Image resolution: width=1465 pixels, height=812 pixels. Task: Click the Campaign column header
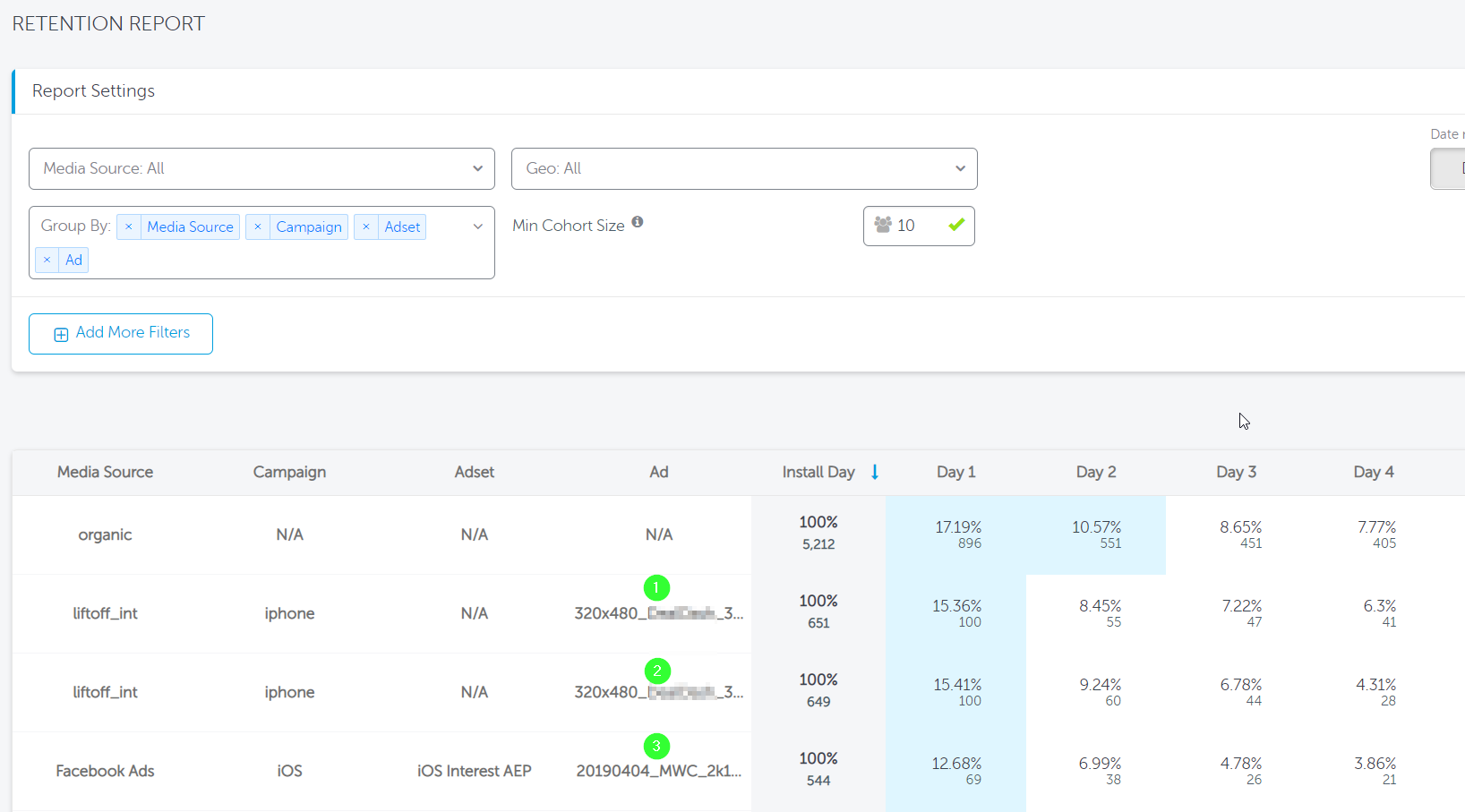click(x=289, y=473)
